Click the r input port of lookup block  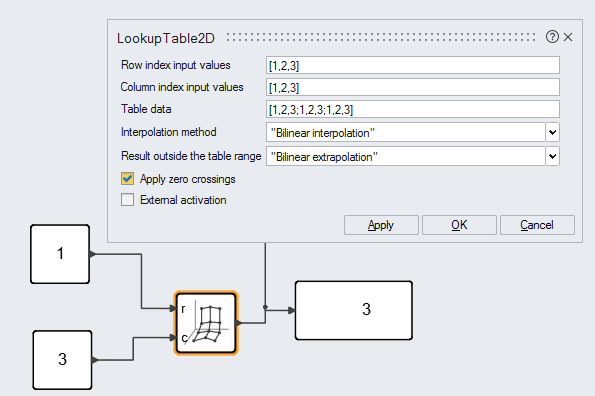coord(174,308)
